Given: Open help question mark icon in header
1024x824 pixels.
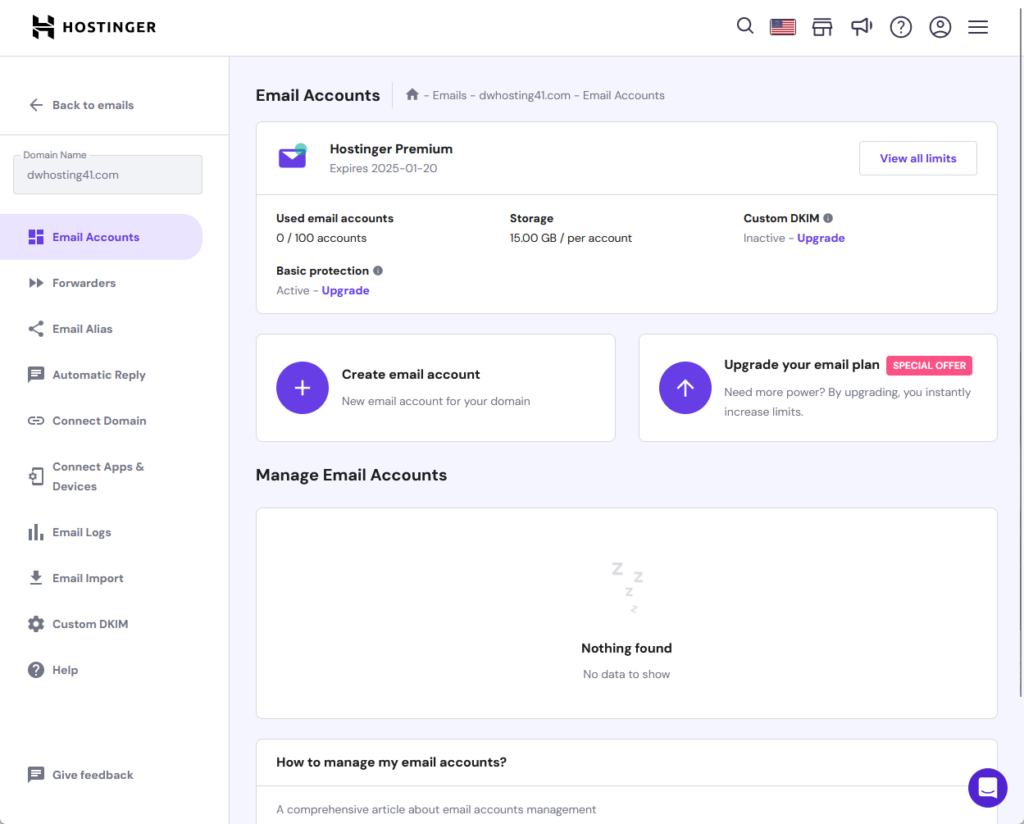Looking at the screenshot, I should tap(901, 27).
